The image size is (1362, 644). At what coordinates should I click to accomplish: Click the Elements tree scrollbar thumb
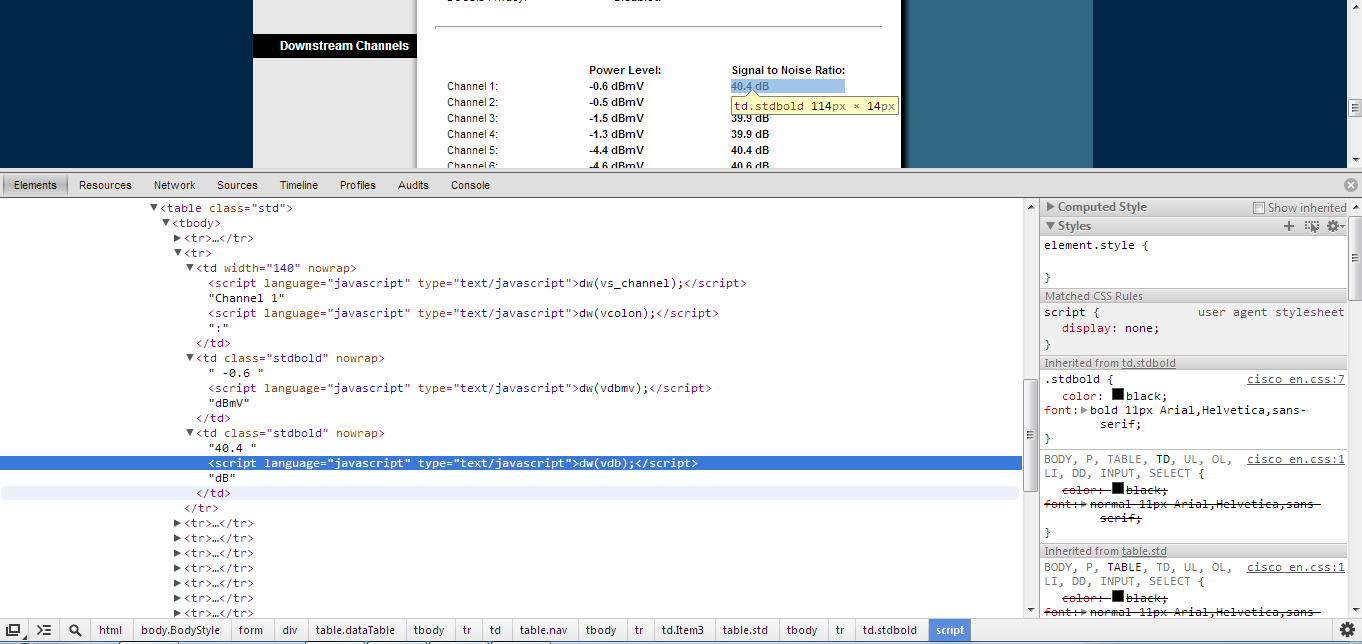click(1030, 435)
